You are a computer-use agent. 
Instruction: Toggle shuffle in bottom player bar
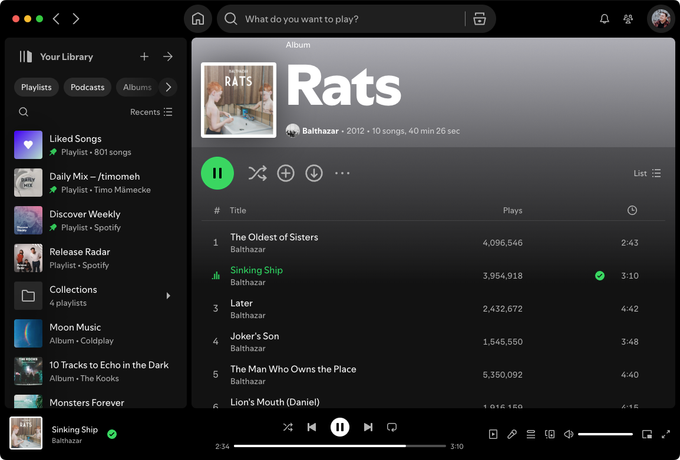pyautogui.click(x=288, y=427)
